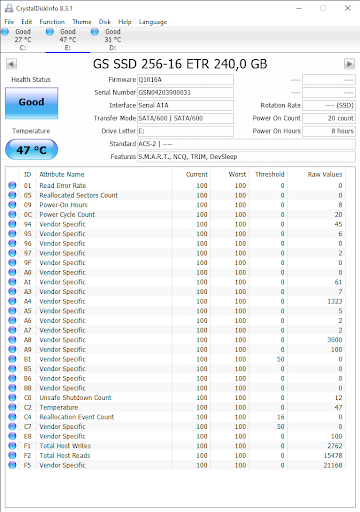
Task: Click the Transfer Mode field
Action: coord(185,118)
